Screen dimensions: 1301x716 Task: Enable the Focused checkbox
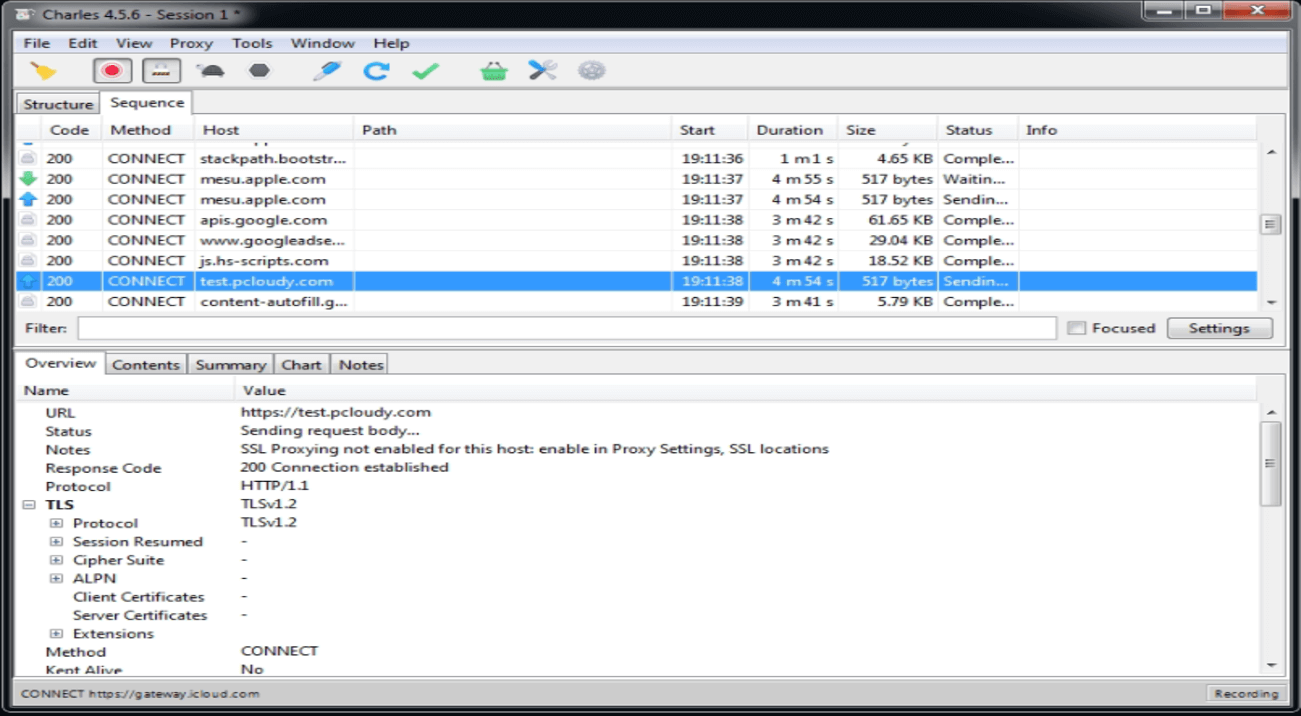click(1076, 328)
